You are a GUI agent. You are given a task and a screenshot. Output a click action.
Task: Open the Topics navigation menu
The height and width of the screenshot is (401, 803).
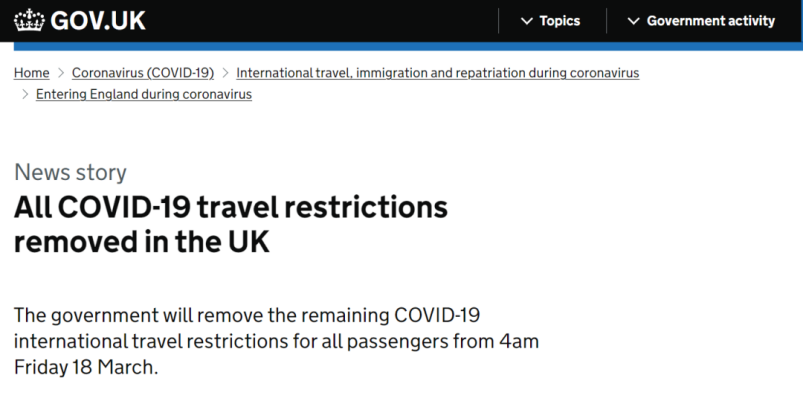point(551,21)
